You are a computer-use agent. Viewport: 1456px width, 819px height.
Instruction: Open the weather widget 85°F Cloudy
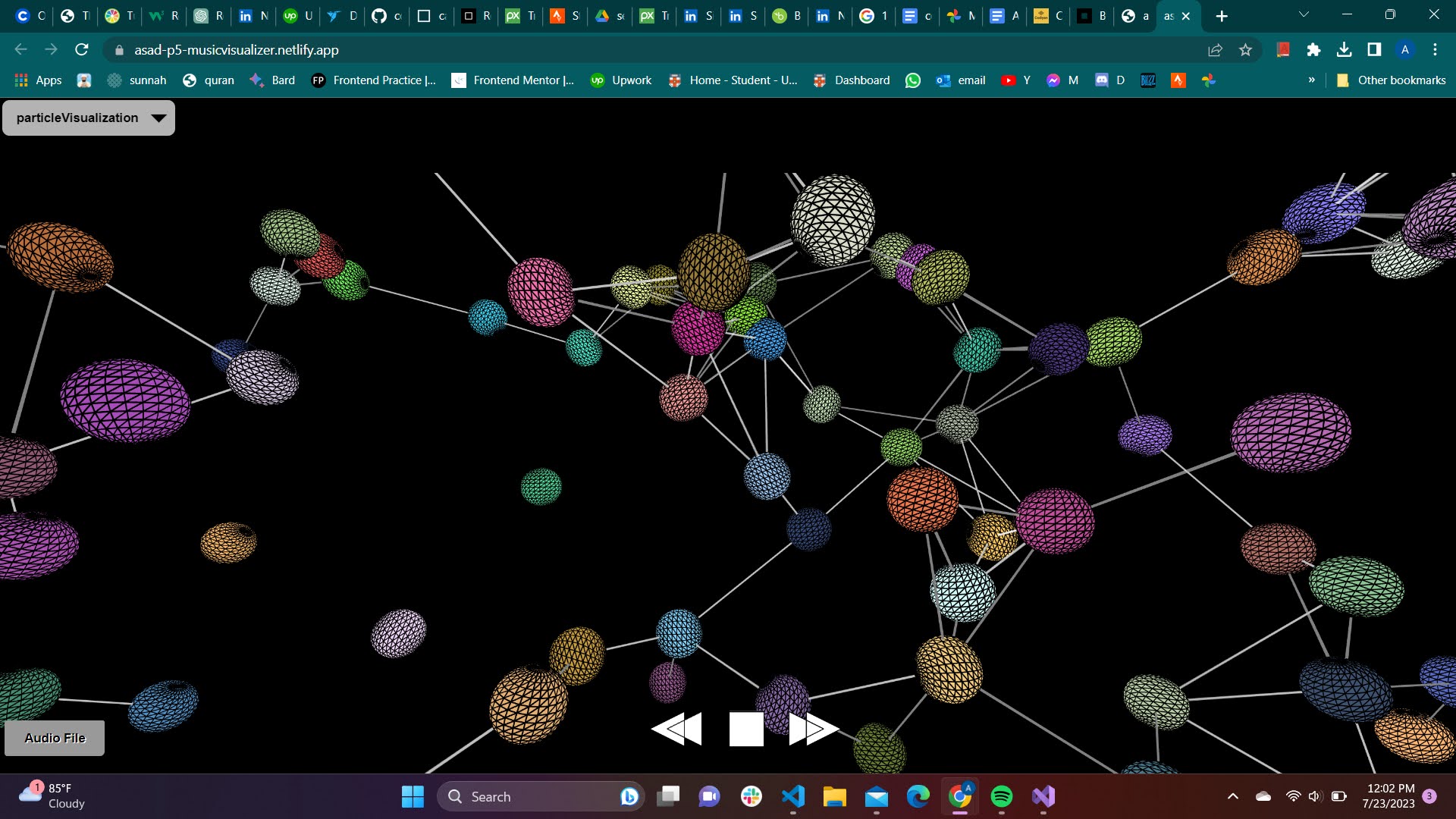coord(52,796)
